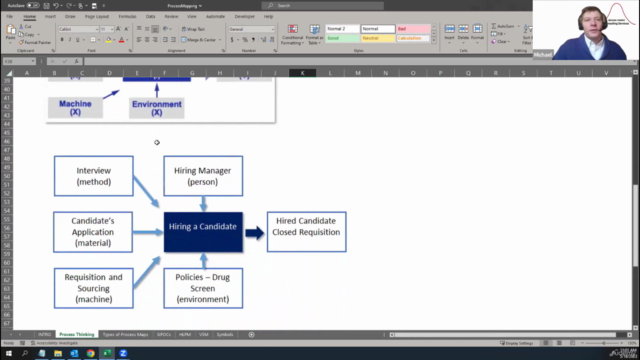Switch to the Developer tab
This screenshot has height=360, width=640.
click(x=244, y=17)
